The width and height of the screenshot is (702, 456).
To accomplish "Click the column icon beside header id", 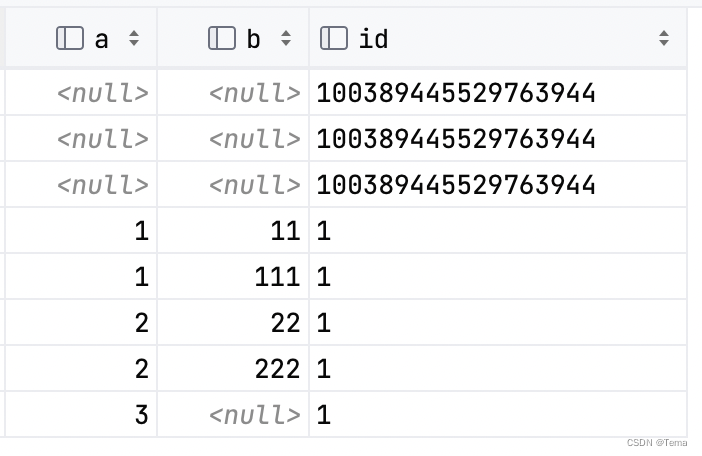I will (x=334, y=38).
